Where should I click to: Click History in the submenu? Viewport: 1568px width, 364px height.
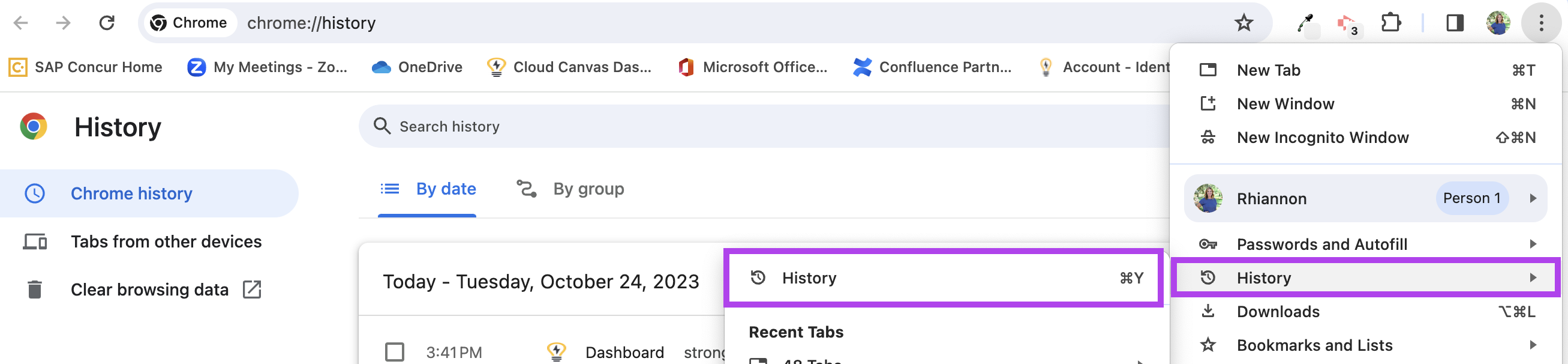pos(944,278)
